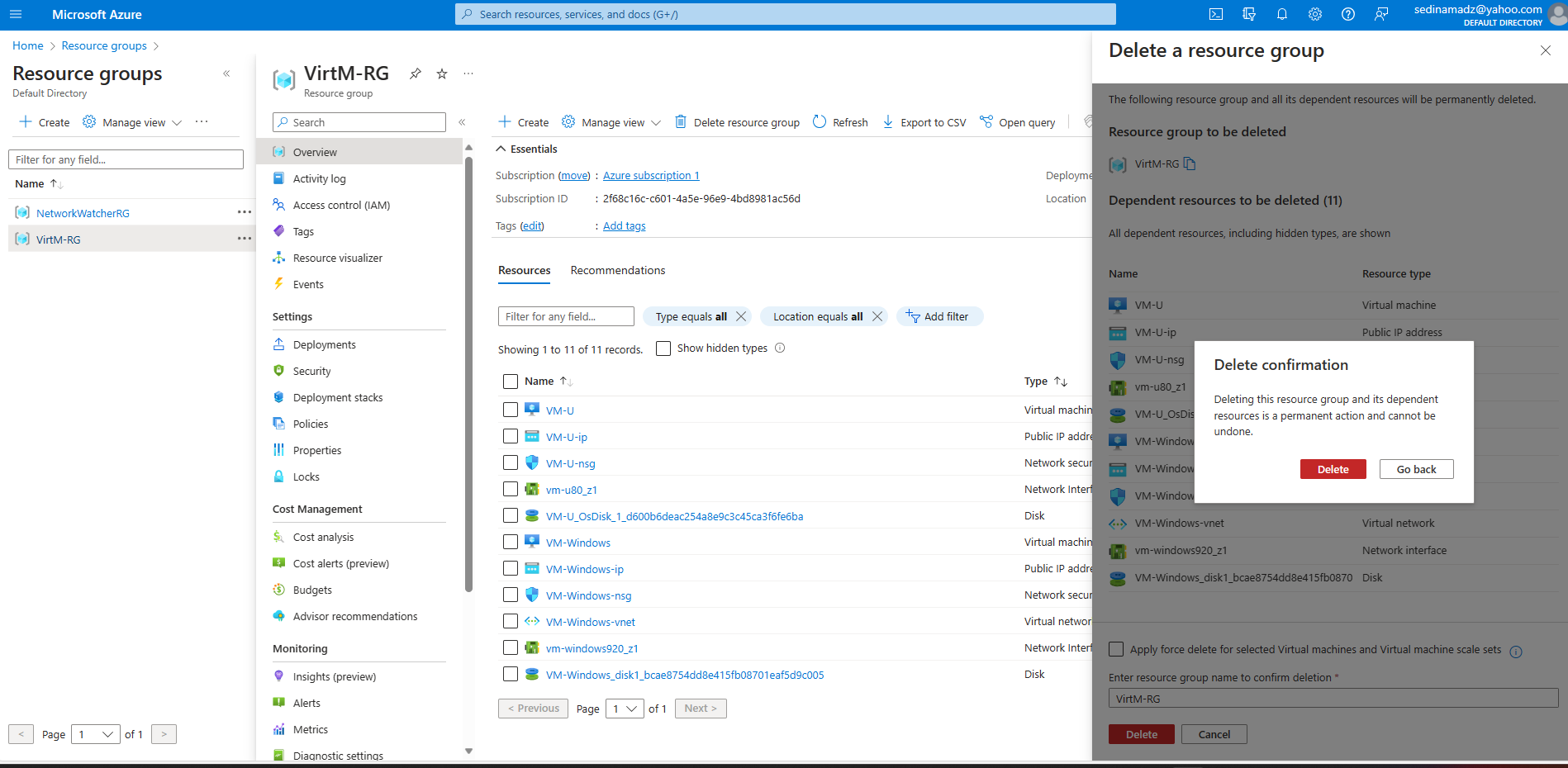Image resolution: width=1568 pixels, height=768 pixels.
Task: Select the VM-U resource checkbox
Action: click(x=510, y=409)
